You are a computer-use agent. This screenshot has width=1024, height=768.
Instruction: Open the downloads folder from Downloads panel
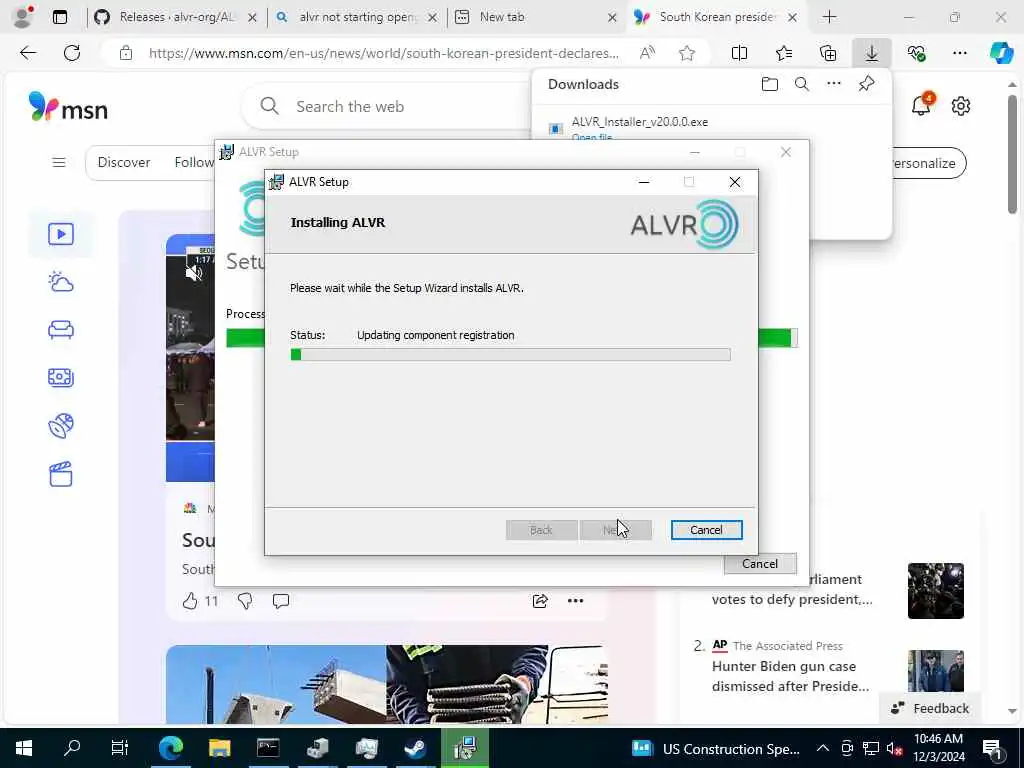(x=769, y=84)
